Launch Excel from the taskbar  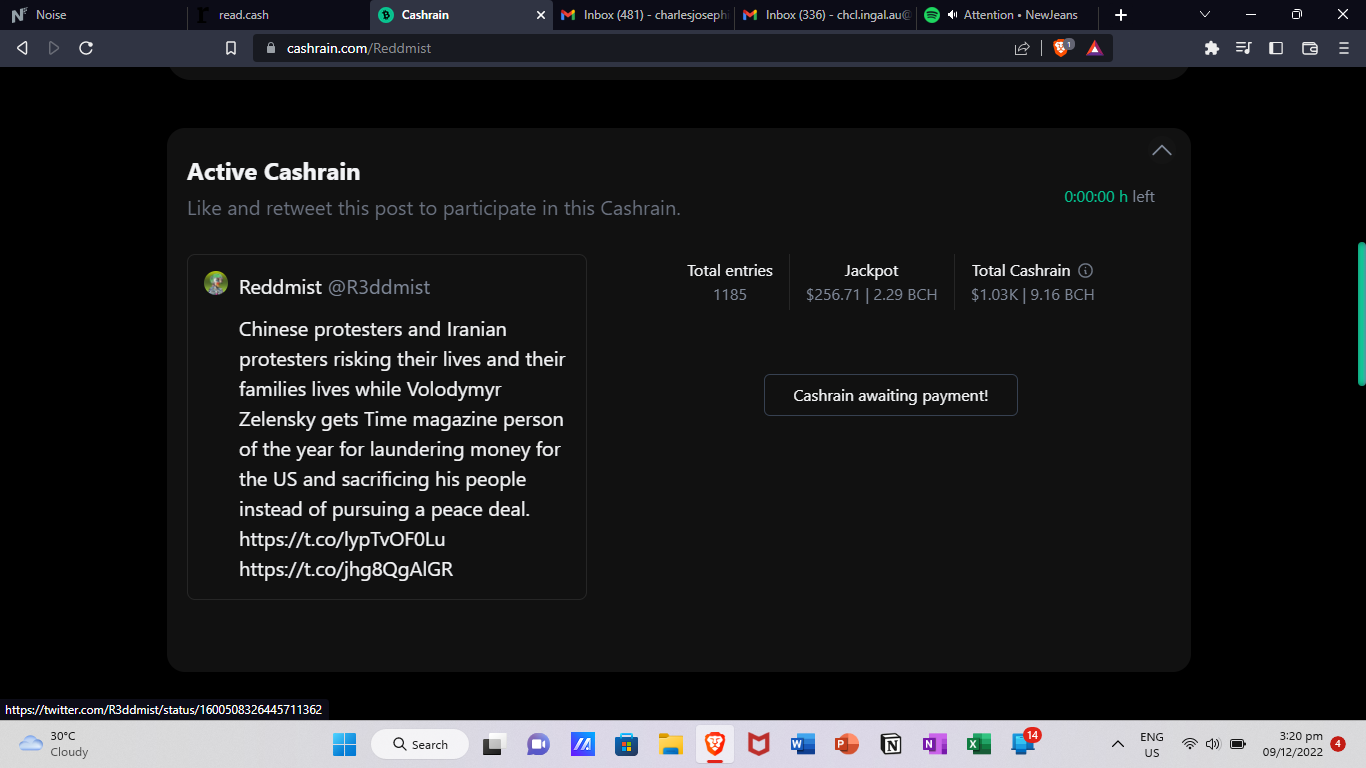pyautogui.click(x=979, y=744)
